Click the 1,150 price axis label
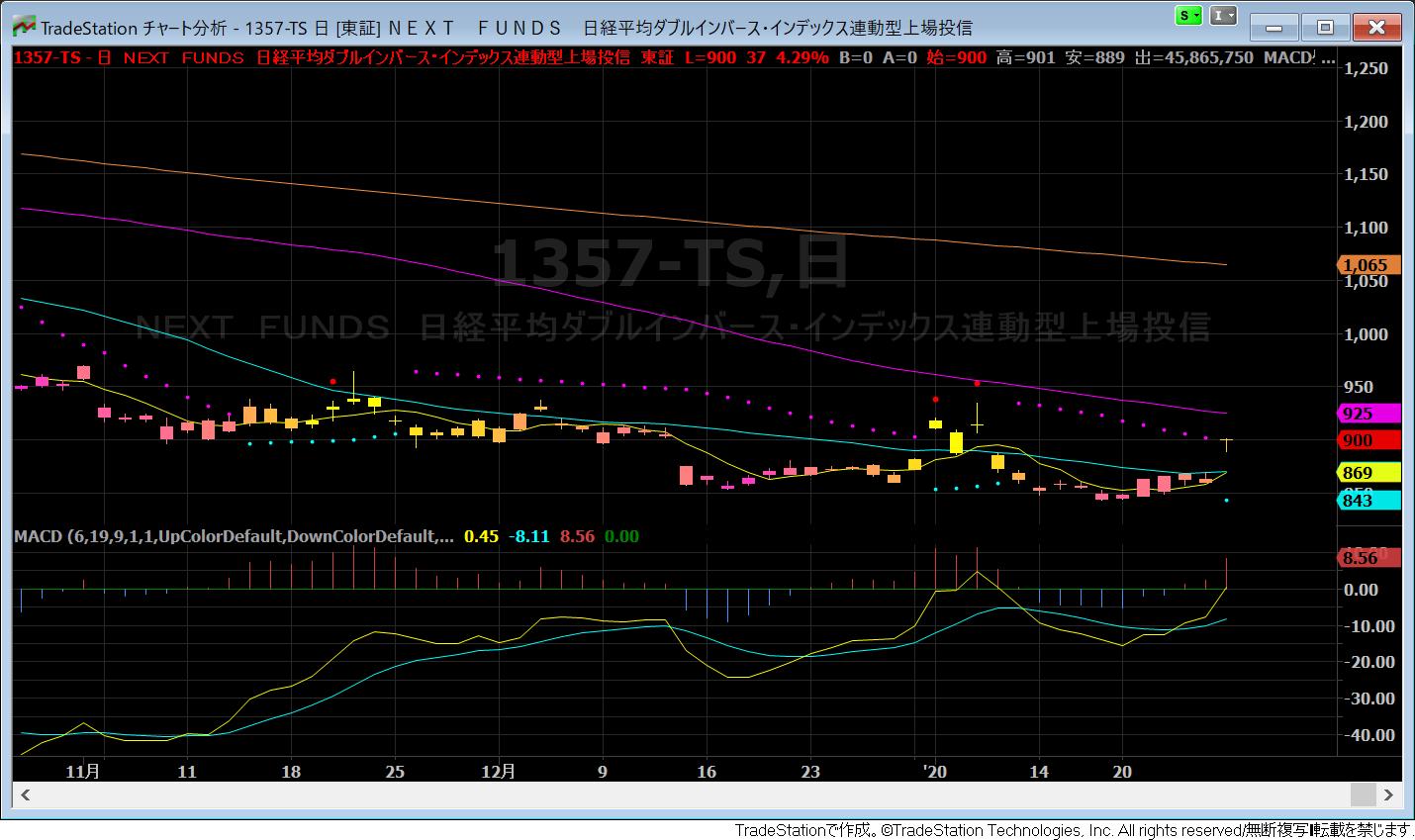Screen dimensions: 1415x840 1368,175
